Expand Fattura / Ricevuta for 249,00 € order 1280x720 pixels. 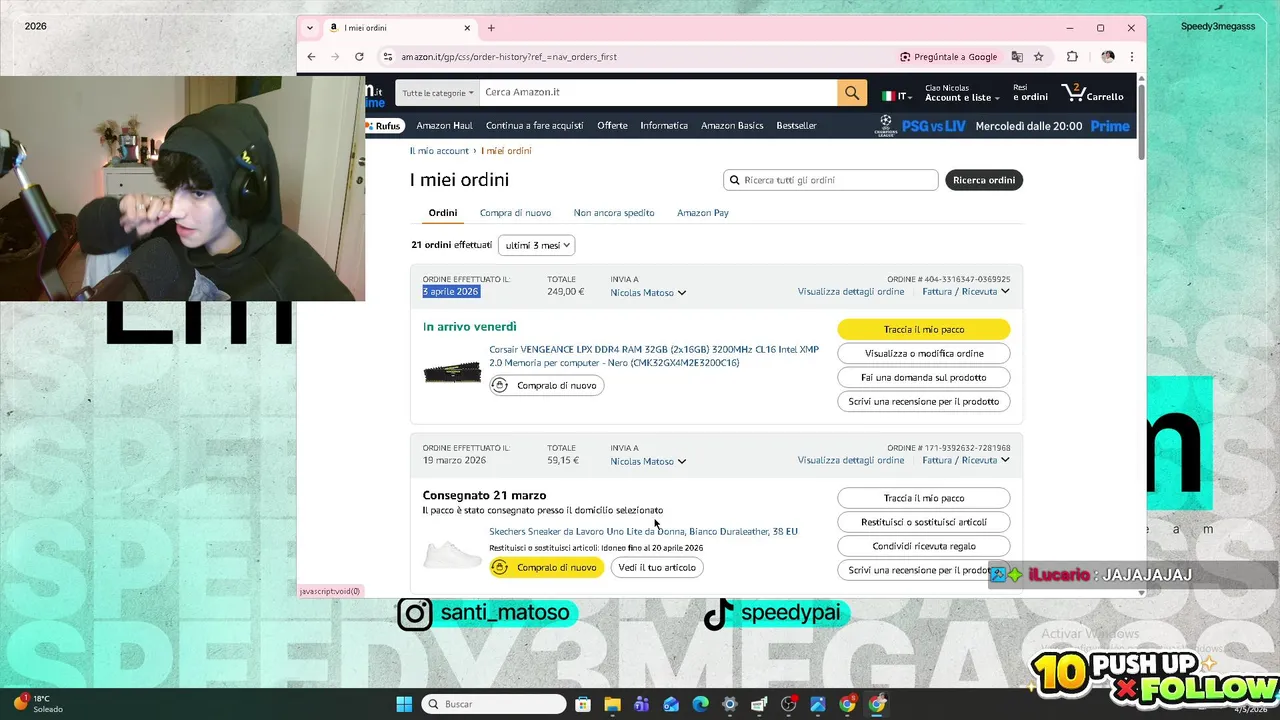(x=966, y=292)
